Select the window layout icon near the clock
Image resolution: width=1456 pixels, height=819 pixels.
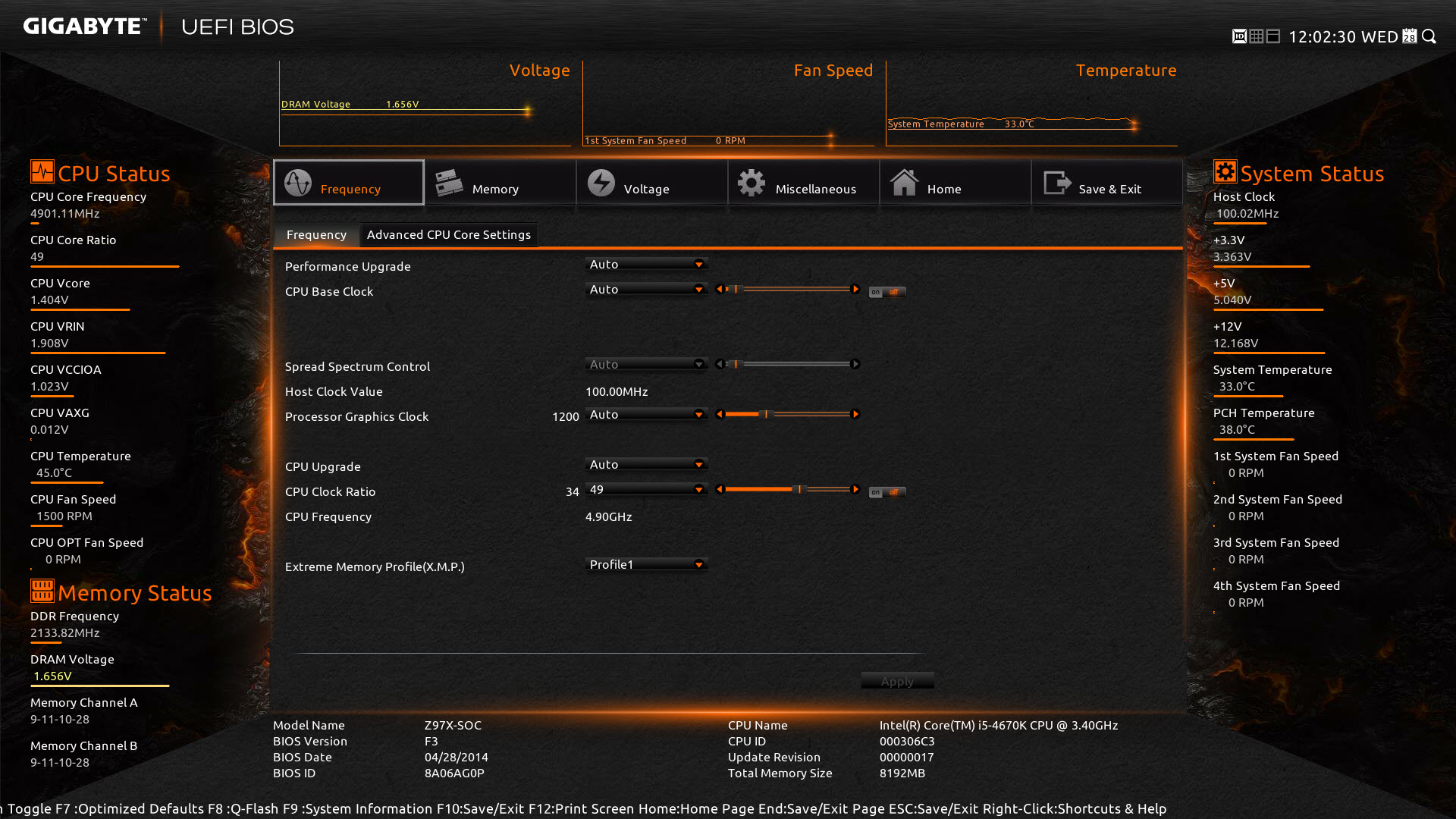[1273, 36]
